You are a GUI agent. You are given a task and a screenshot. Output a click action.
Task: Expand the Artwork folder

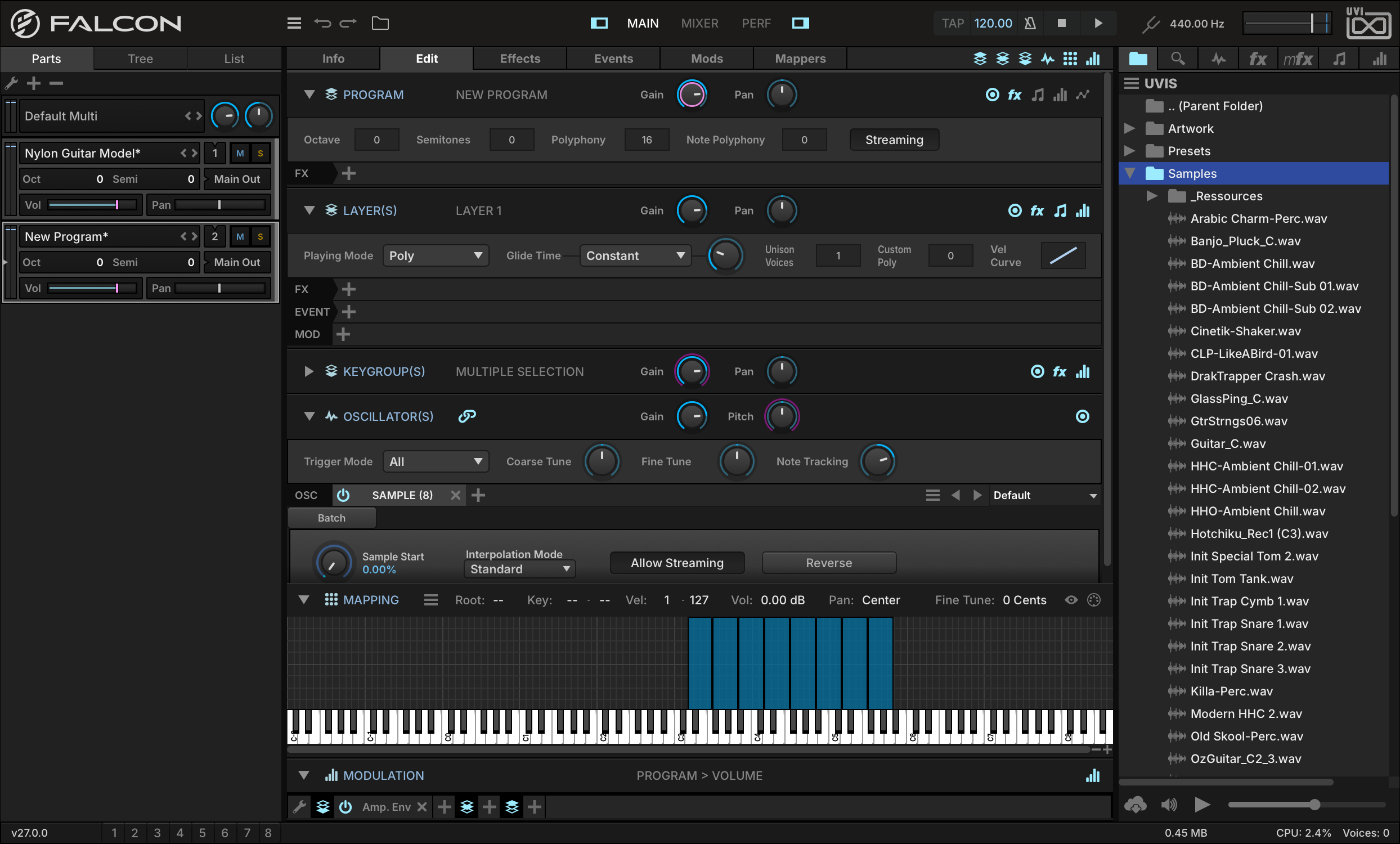pos(1129,128)
